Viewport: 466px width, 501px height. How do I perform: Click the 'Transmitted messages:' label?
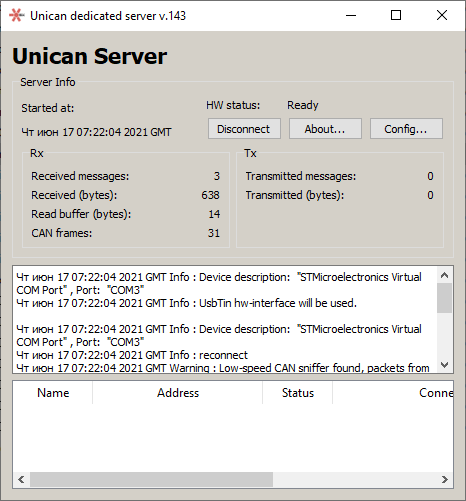pos(301,176)
